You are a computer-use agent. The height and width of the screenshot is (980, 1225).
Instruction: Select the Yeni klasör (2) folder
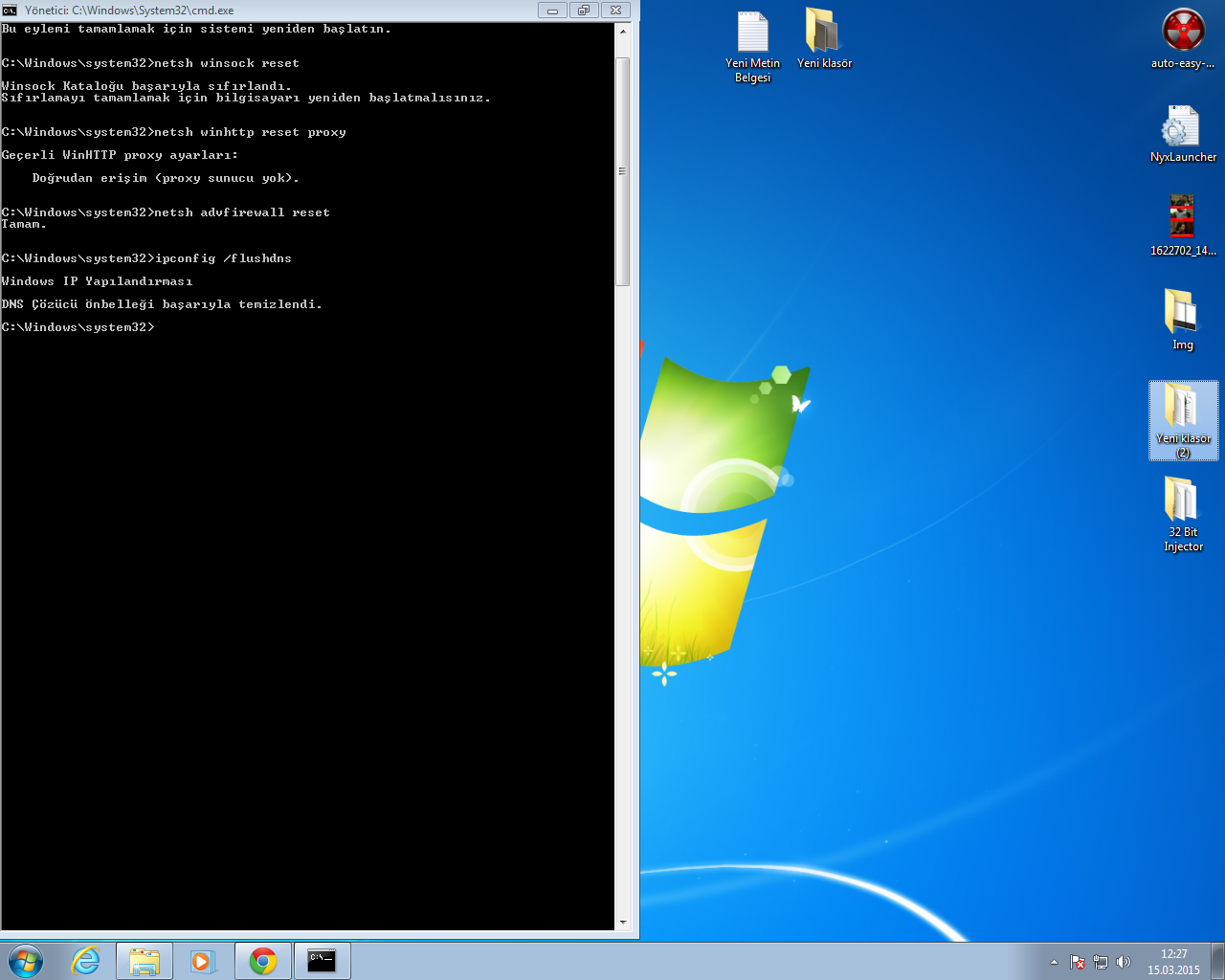(x=1183, y=421)
